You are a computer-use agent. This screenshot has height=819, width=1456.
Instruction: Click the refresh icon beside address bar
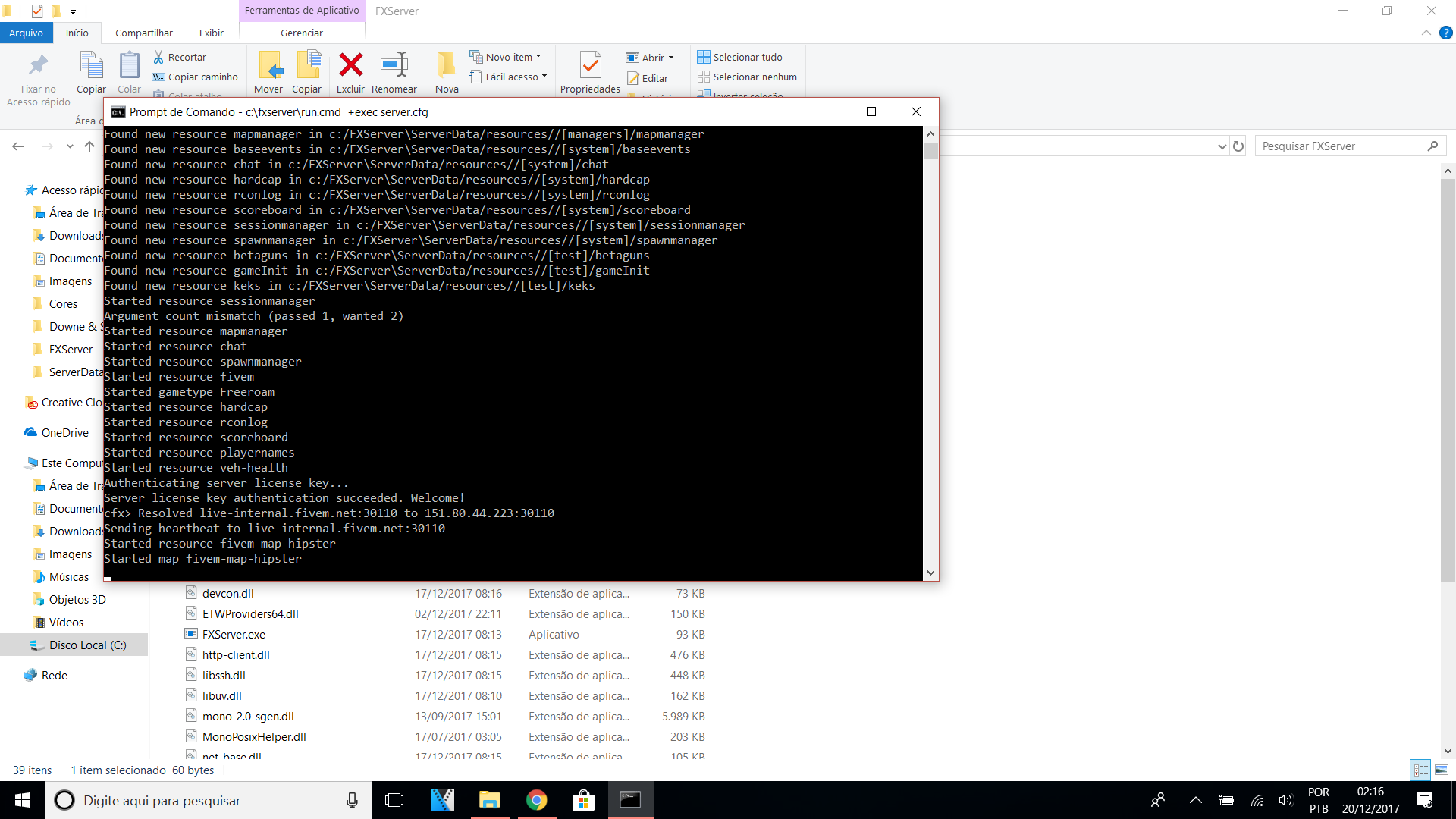[x=1238, y=146]
